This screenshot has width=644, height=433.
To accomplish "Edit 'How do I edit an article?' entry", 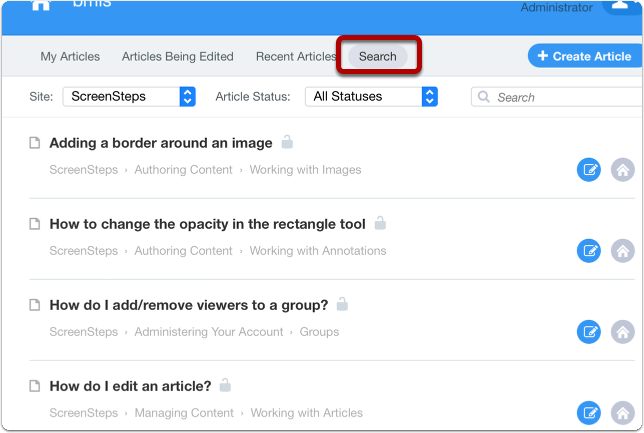I will 589,413.
